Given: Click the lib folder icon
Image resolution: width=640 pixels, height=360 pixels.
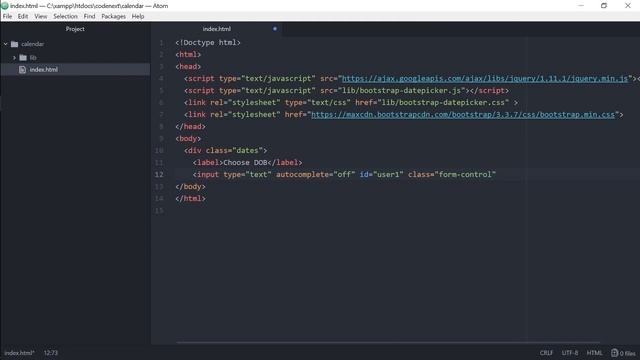Looking at the screenshot, I should pyautogui.click(x=23, y=58).
